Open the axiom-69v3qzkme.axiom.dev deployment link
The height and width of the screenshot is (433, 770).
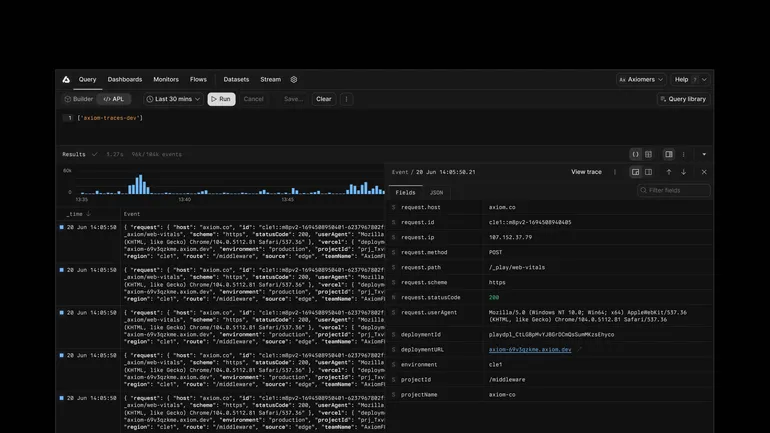tap(530, 350)
